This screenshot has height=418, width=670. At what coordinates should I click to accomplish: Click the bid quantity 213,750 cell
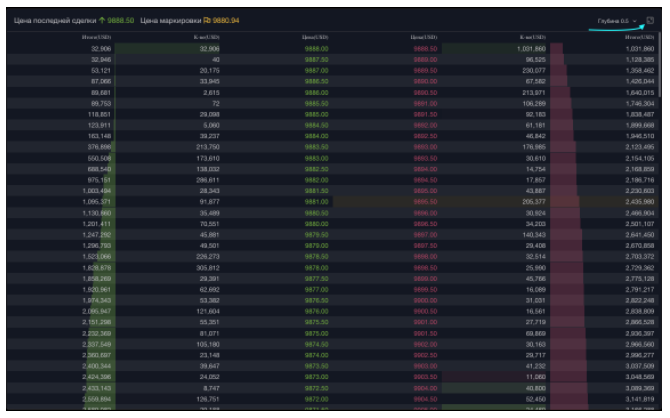(x=204, y=146)
